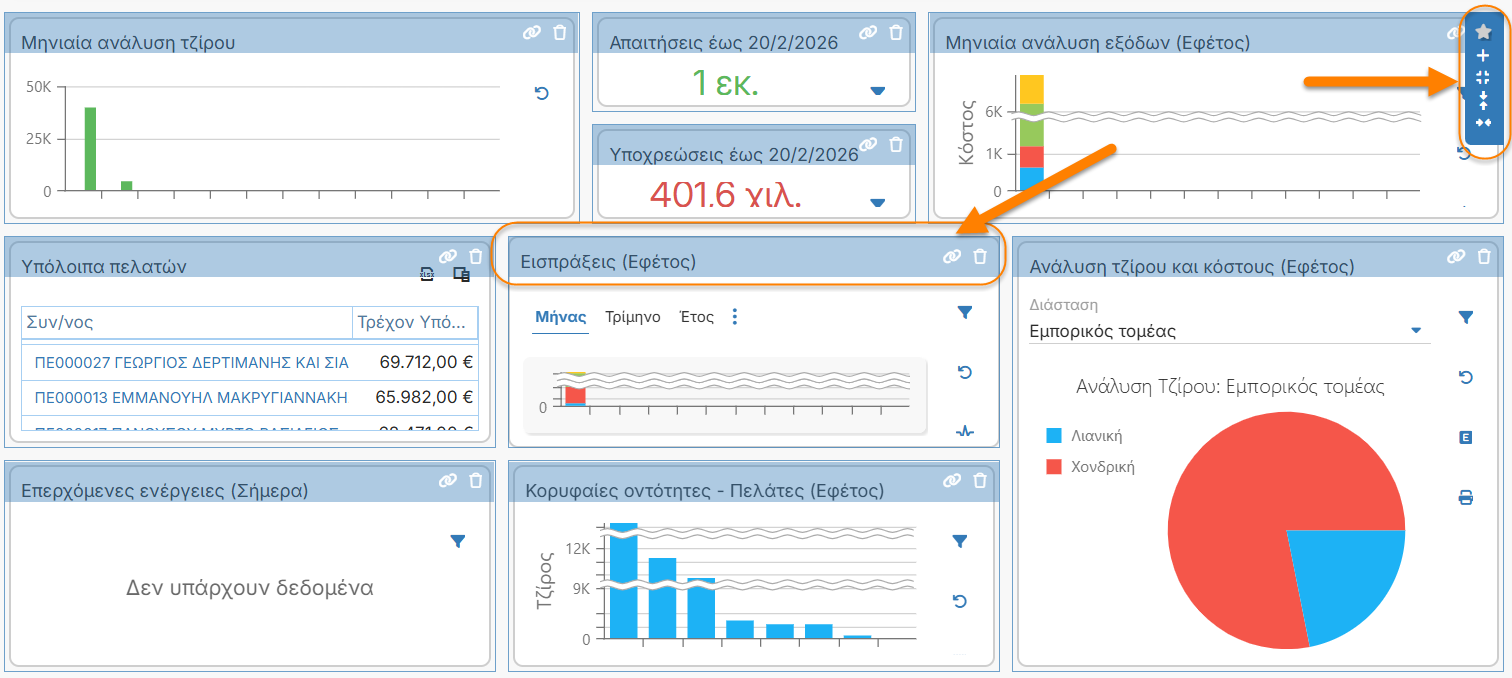This screenshot has height=678, width=1512.
Task: Refresh the Μηνιαία ανάλυση τζίρου chart
Action: 541,93
